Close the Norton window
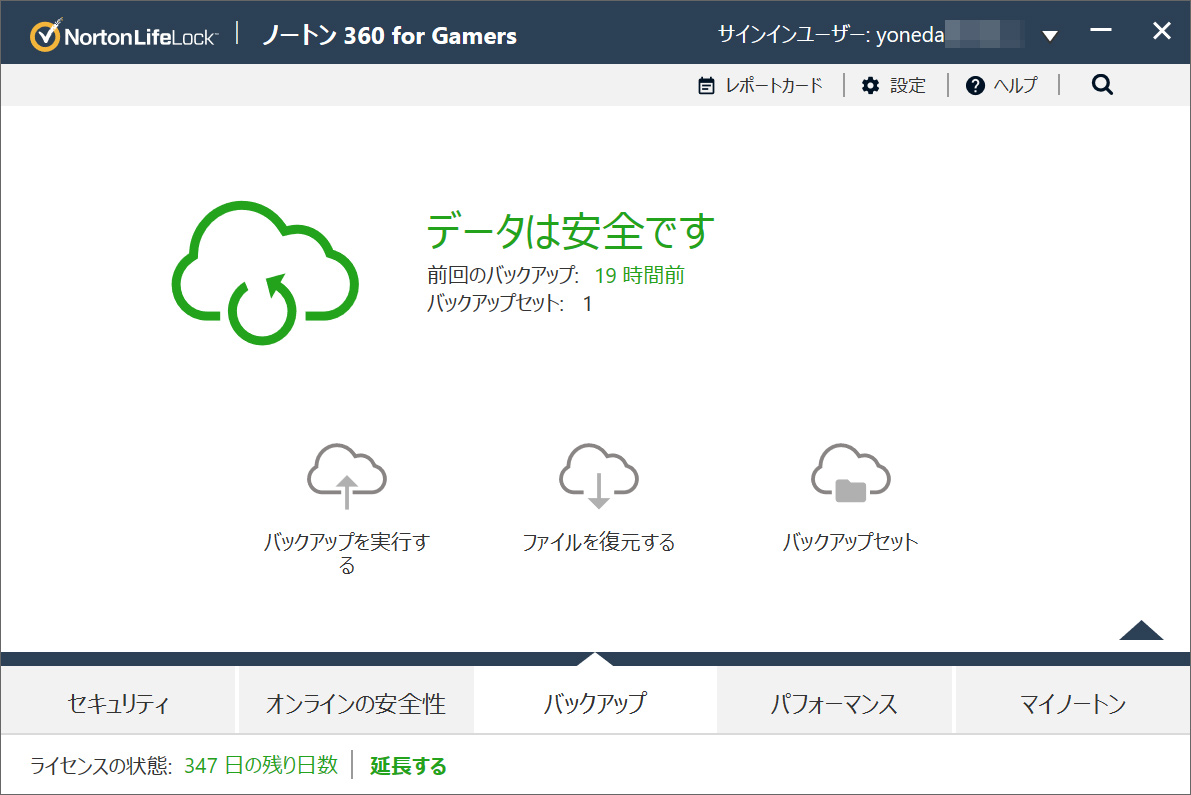The height and width of the screenshot is (795, 1191). click(x=1161, y=31)
